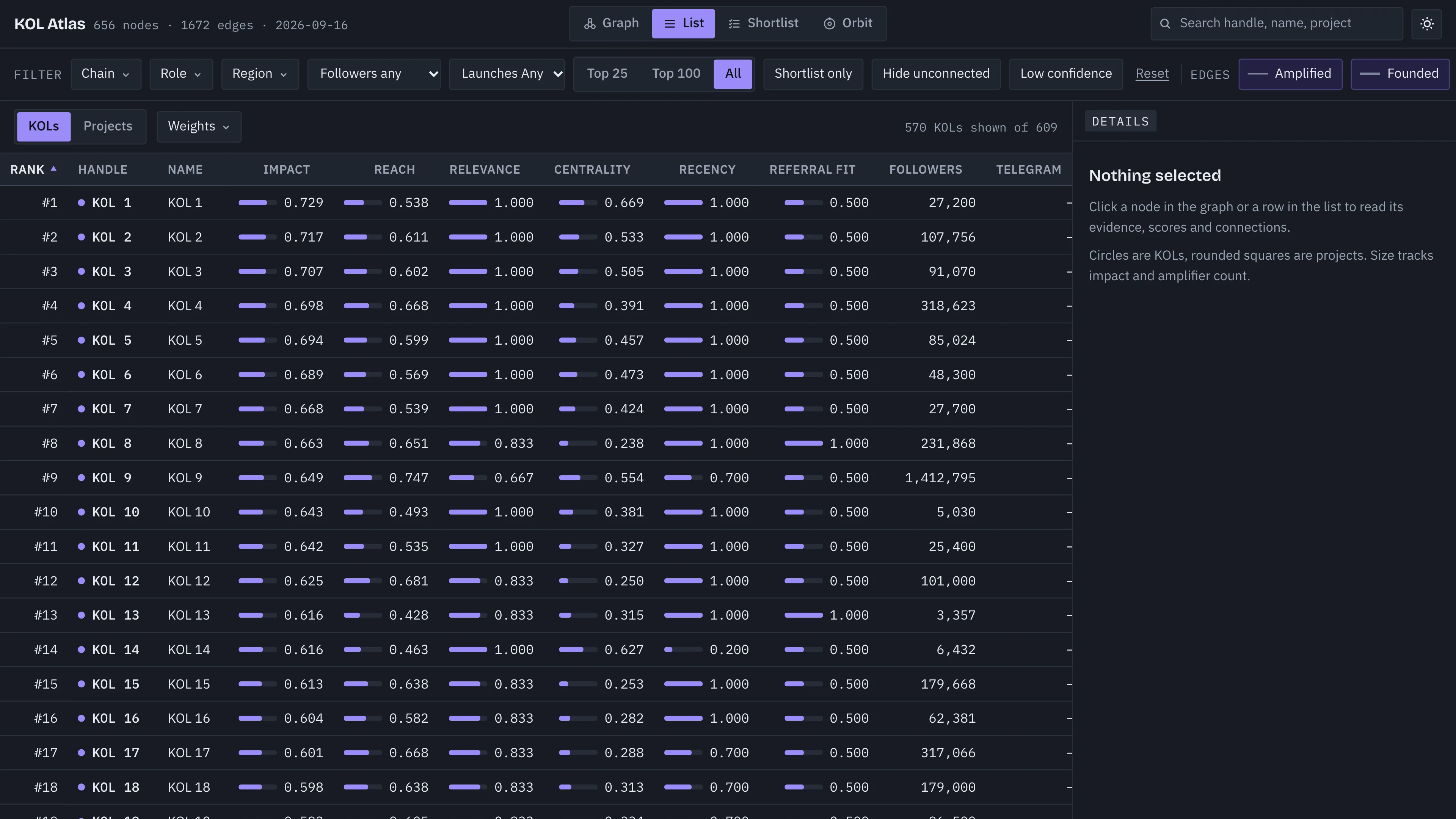Toggle the light/dark theme sun icon
Image resolution: width=1456 pixels, height=819 pixels.
pos(1426,24)
